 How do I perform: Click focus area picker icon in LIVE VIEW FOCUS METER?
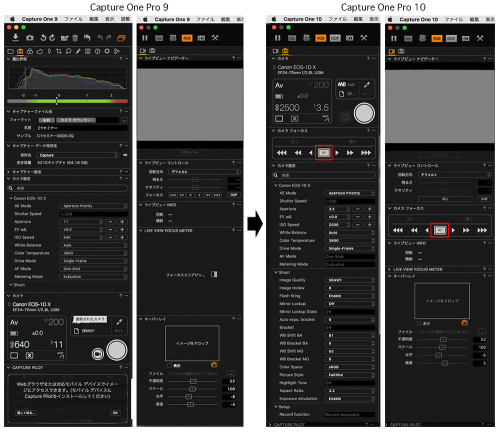click(x=214, y=274)
